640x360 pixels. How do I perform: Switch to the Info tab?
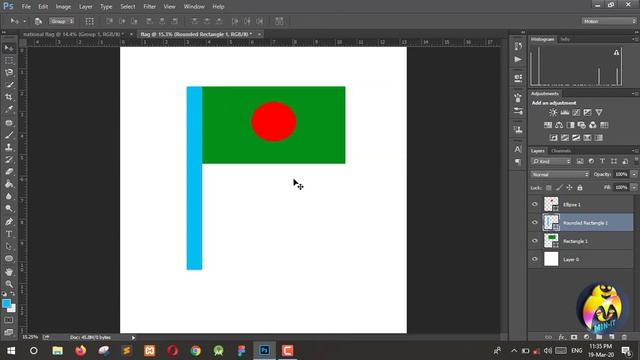point(565,39)
